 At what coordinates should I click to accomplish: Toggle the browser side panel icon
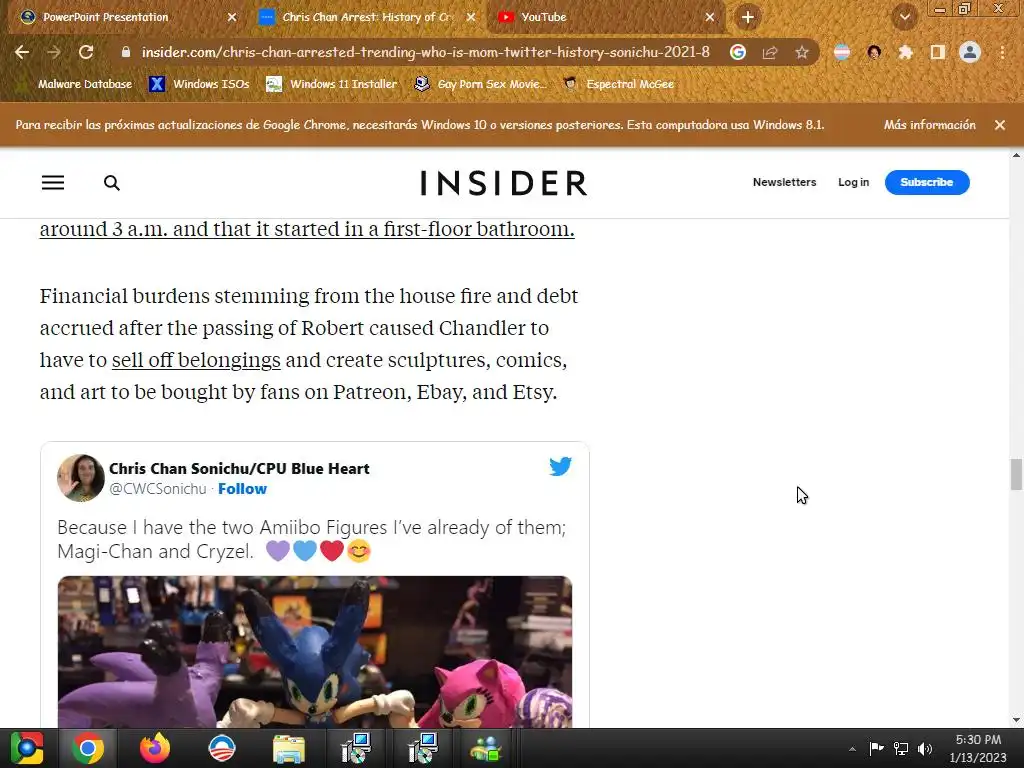938,52
